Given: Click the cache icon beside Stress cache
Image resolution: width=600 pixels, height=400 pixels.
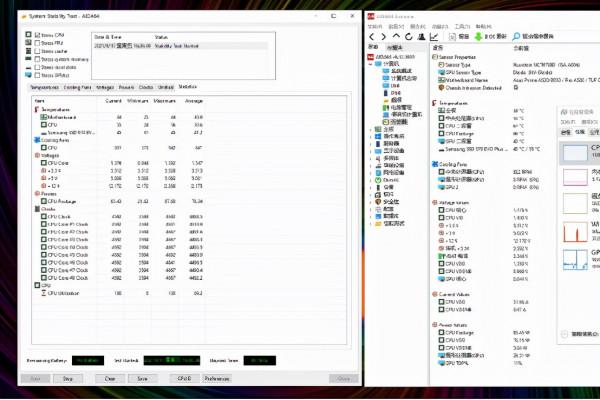Looking at the screenshot, I should pyautogui.click(x=28, y=51).
